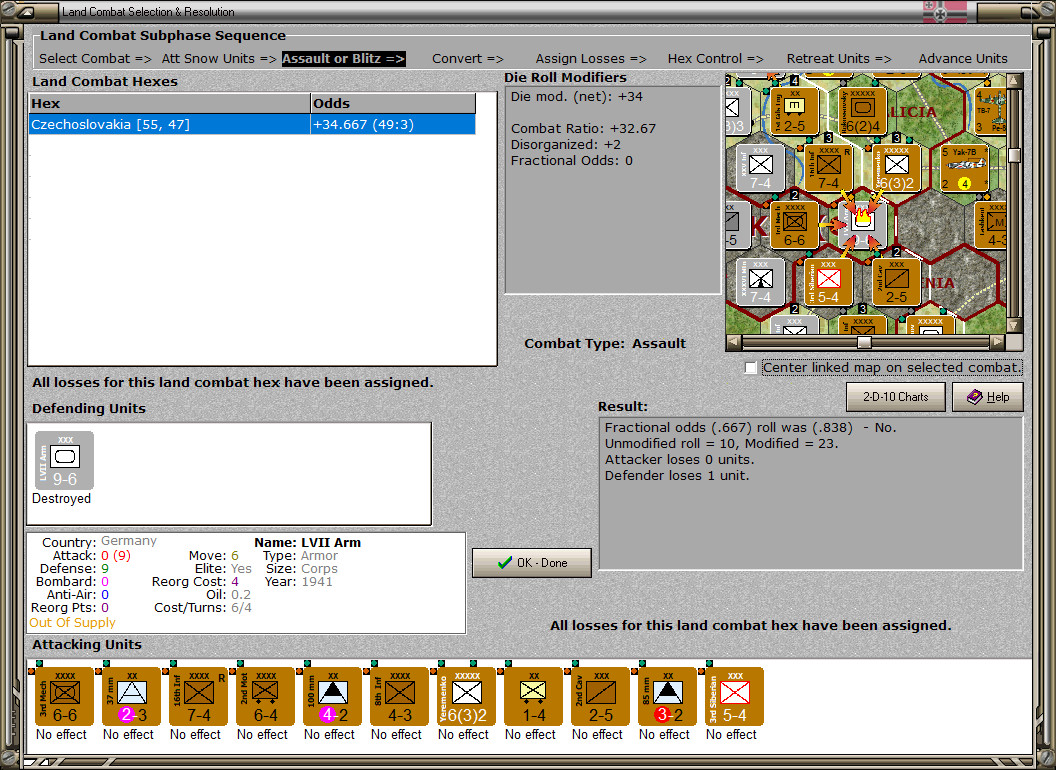The height and width of the screenshot is (770, 1056).
Task: Select the Yeremenko 6(3)2 HQ unit
Action: click(466, 696)
